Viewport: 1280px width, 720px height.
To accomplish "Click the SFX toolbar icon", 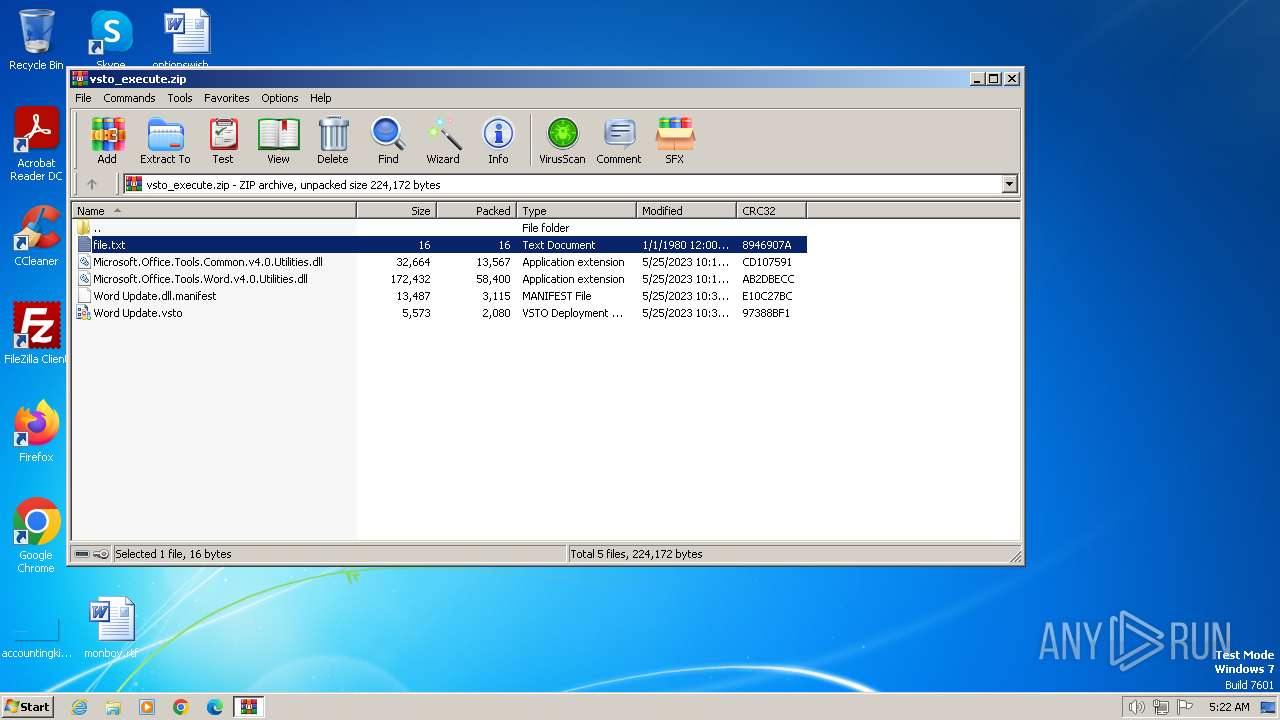I will (675, 140).
